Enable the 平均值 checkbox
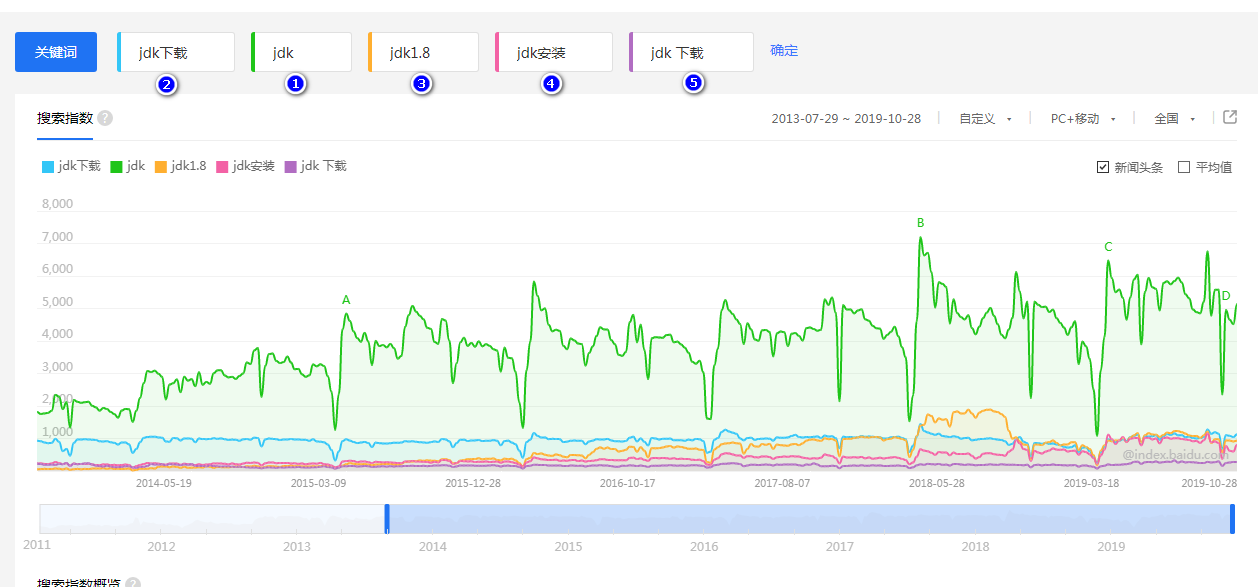The height and width of the screenshot is (587, 1258). pos(1186,165)
